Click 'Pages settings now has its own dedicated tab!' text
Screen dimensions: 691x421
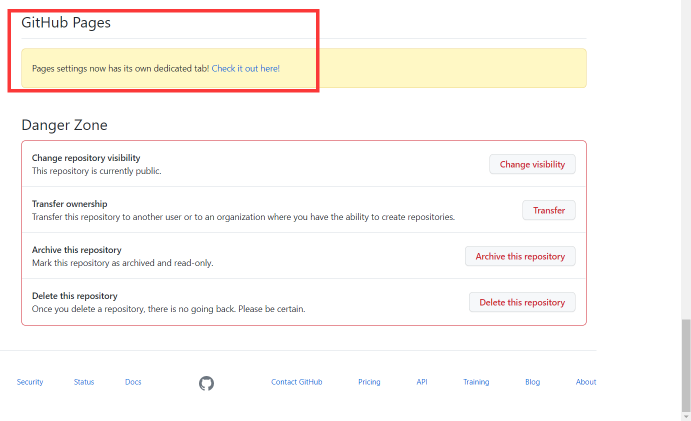[120, 69]
